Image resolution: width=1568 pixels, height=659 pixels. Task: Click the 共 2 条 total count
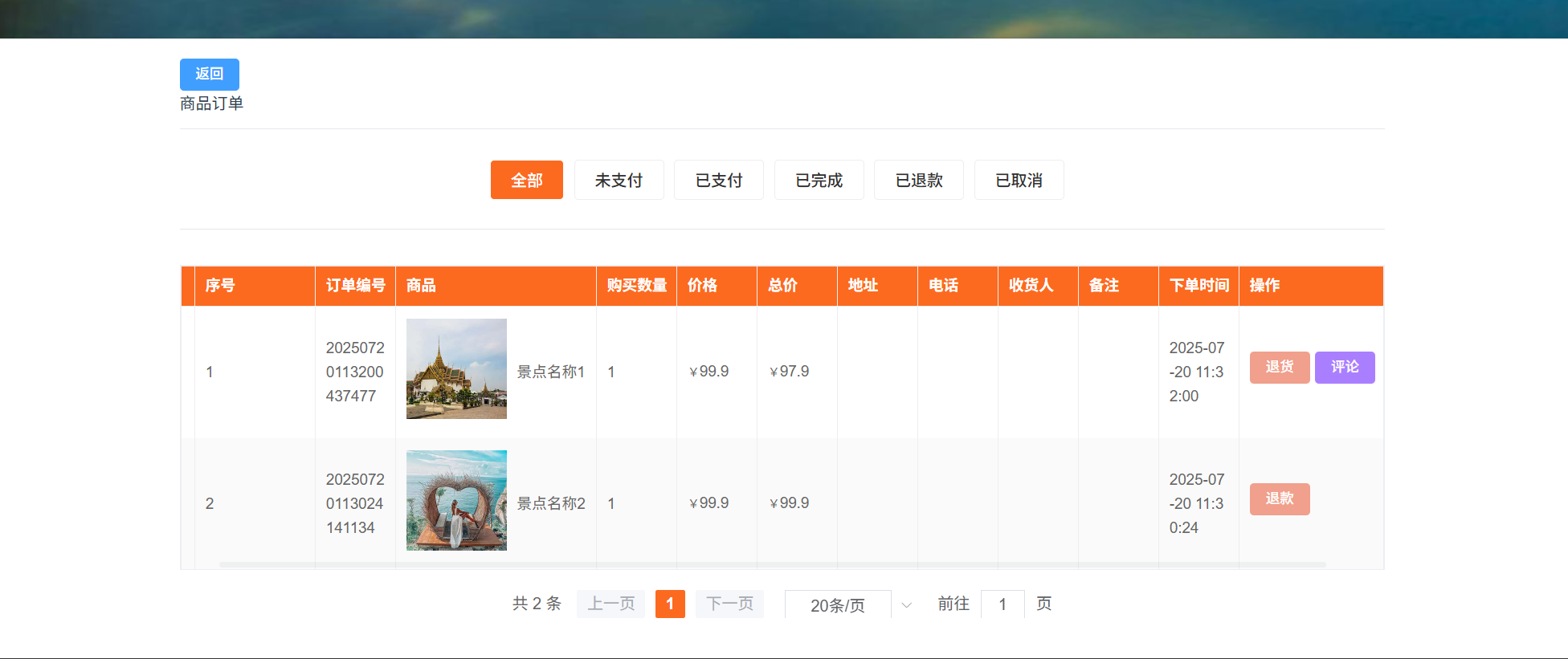537,604
